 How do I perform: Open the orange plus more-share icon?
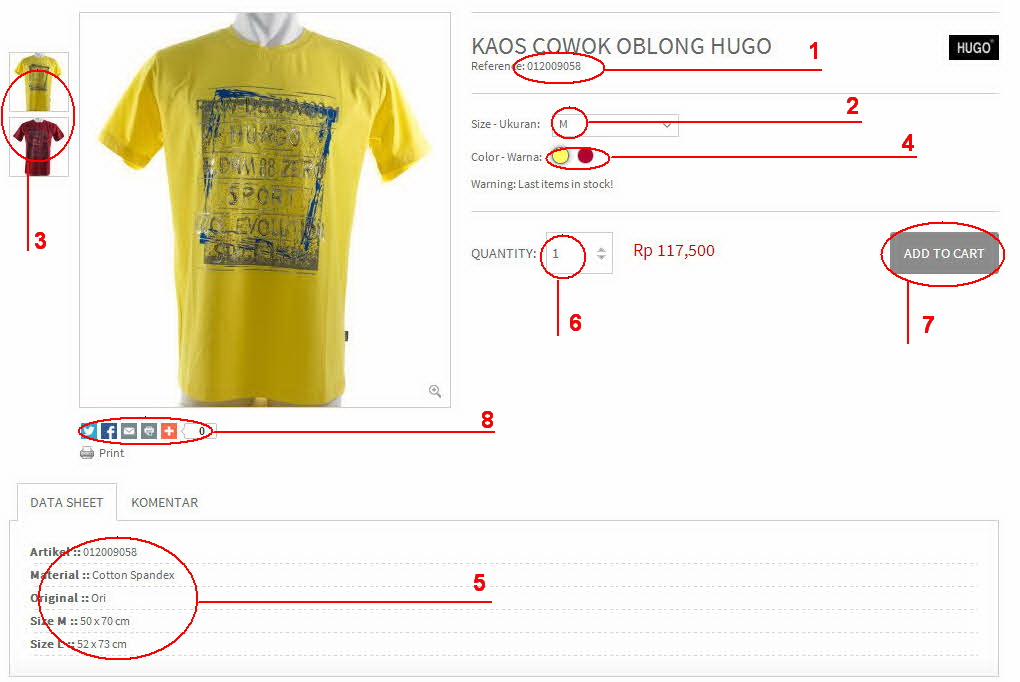click(x=169, y=431)
